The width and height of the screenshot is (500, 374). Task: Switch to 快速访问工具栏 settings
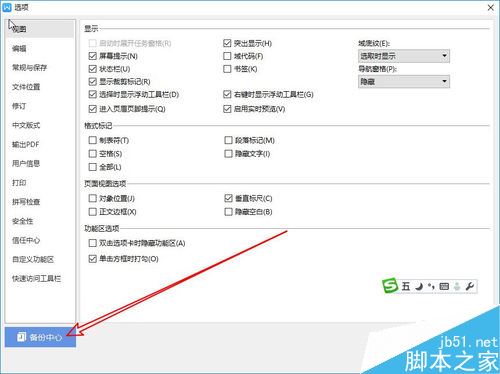pyautogui.click(x=37, y=279)
